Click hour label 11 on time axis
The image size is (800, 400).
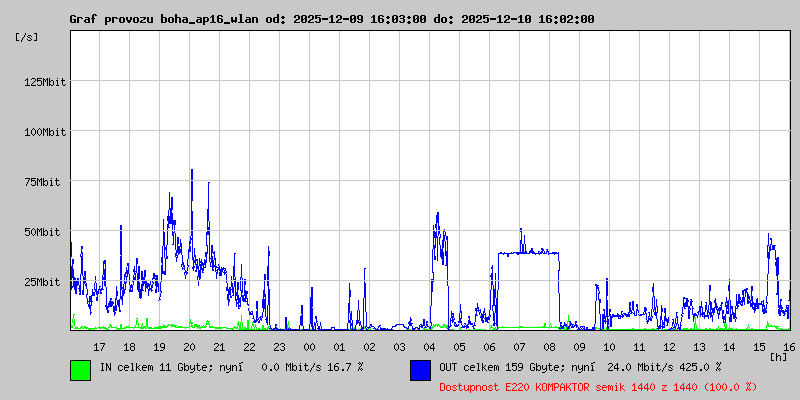(x=639, y=347)
